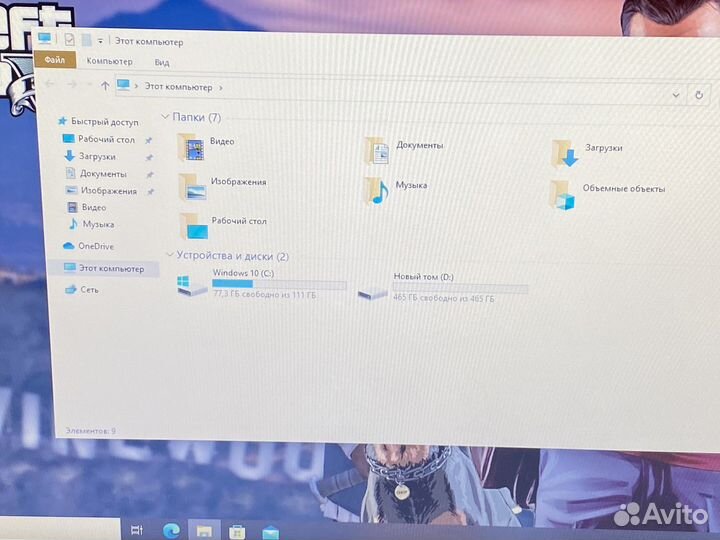Click the New folder quick access icon
The image size is (720, 540).
[x=86, y=40]
